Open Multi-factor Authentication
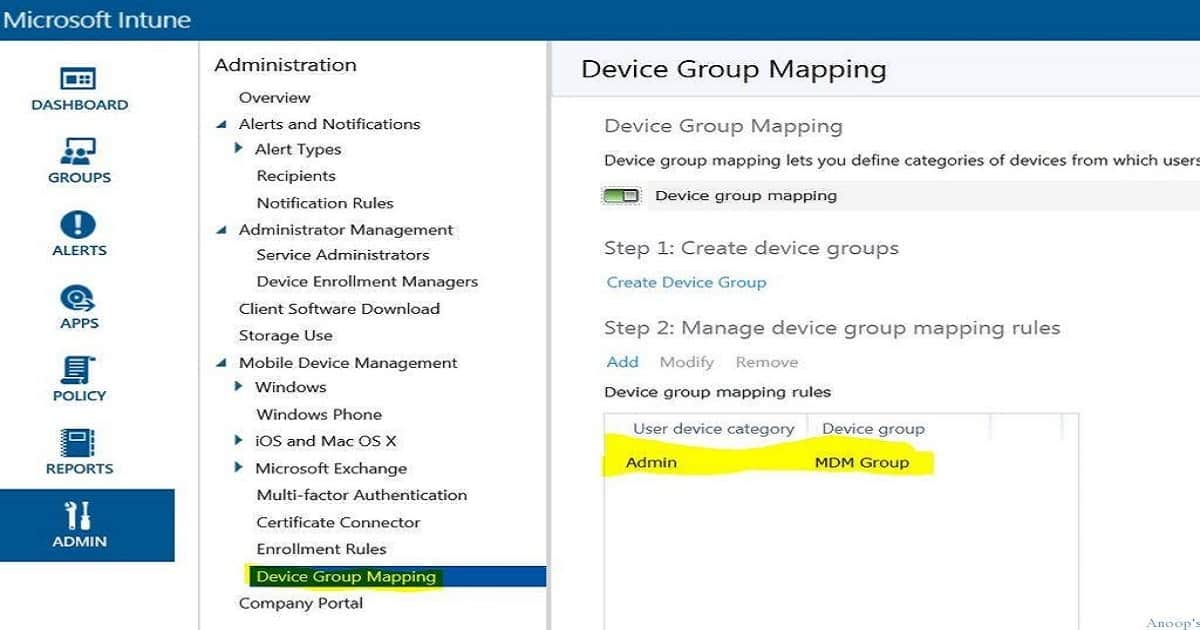1200x630 pixels. 361,495
